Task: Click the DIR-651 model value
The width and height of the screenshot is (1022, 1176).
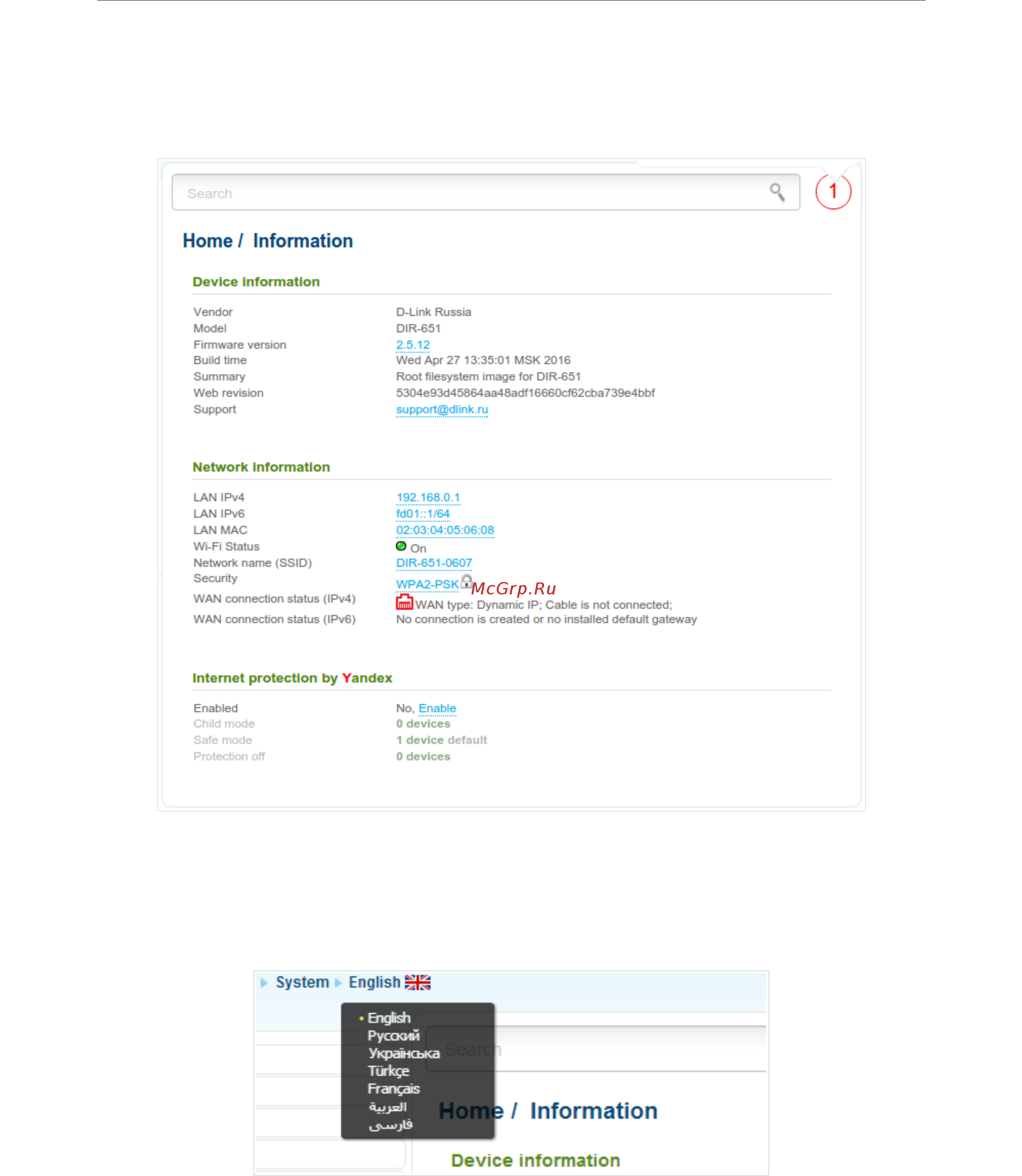Action: coord(418,329)
